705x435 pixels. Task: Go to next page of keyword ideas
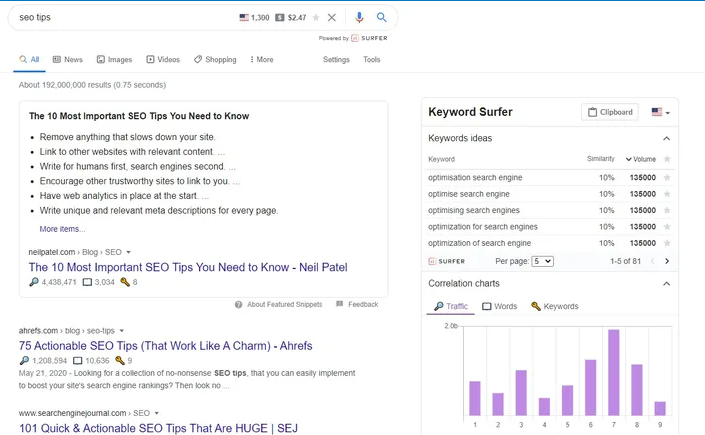click(667, 261)
